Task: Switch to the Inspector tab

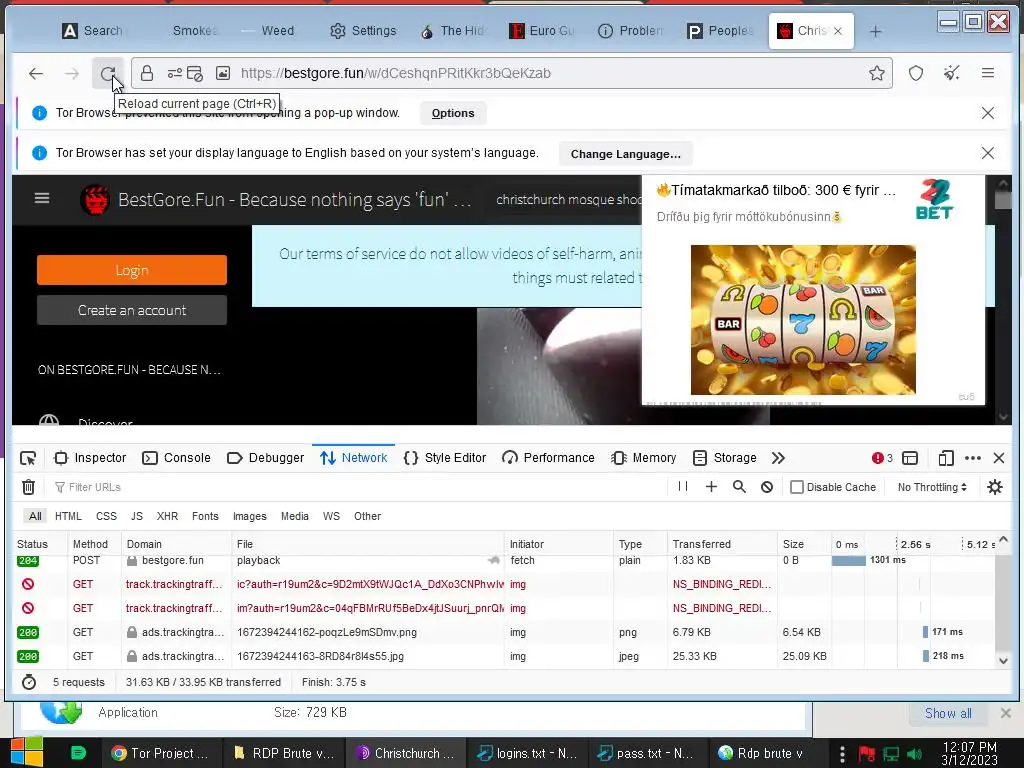Action: click(x=90, y=458)
